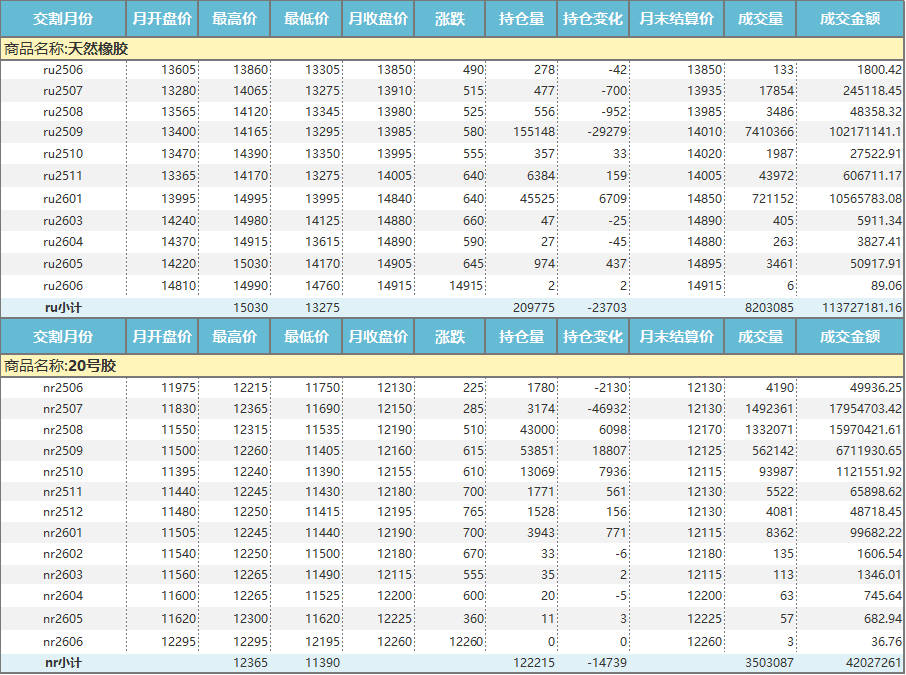Click 持仓变化 header in the 20号胶 table

pyautogui.click(x=592, y=336)
